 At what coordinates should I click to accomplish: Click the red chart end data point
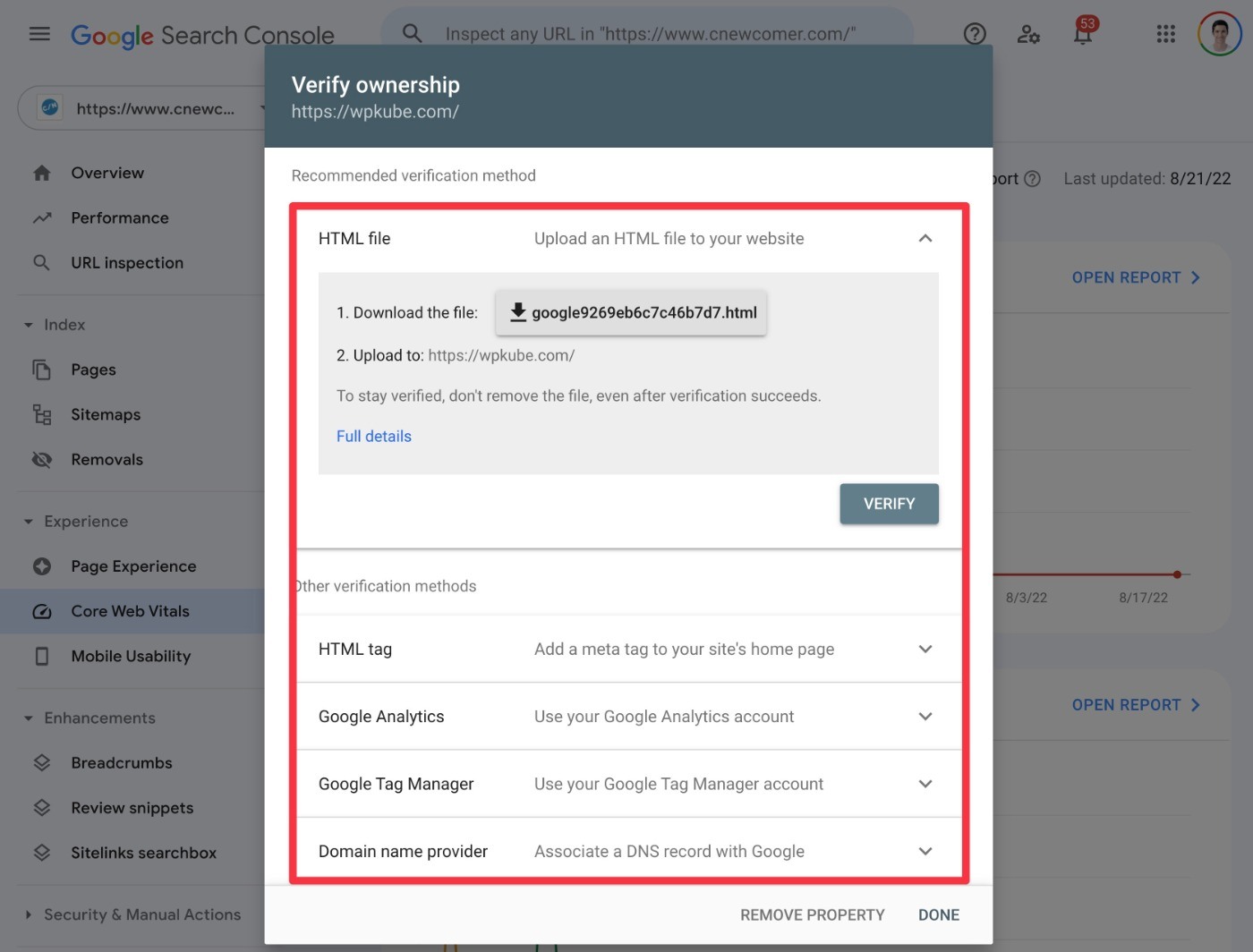[1177, 574]
